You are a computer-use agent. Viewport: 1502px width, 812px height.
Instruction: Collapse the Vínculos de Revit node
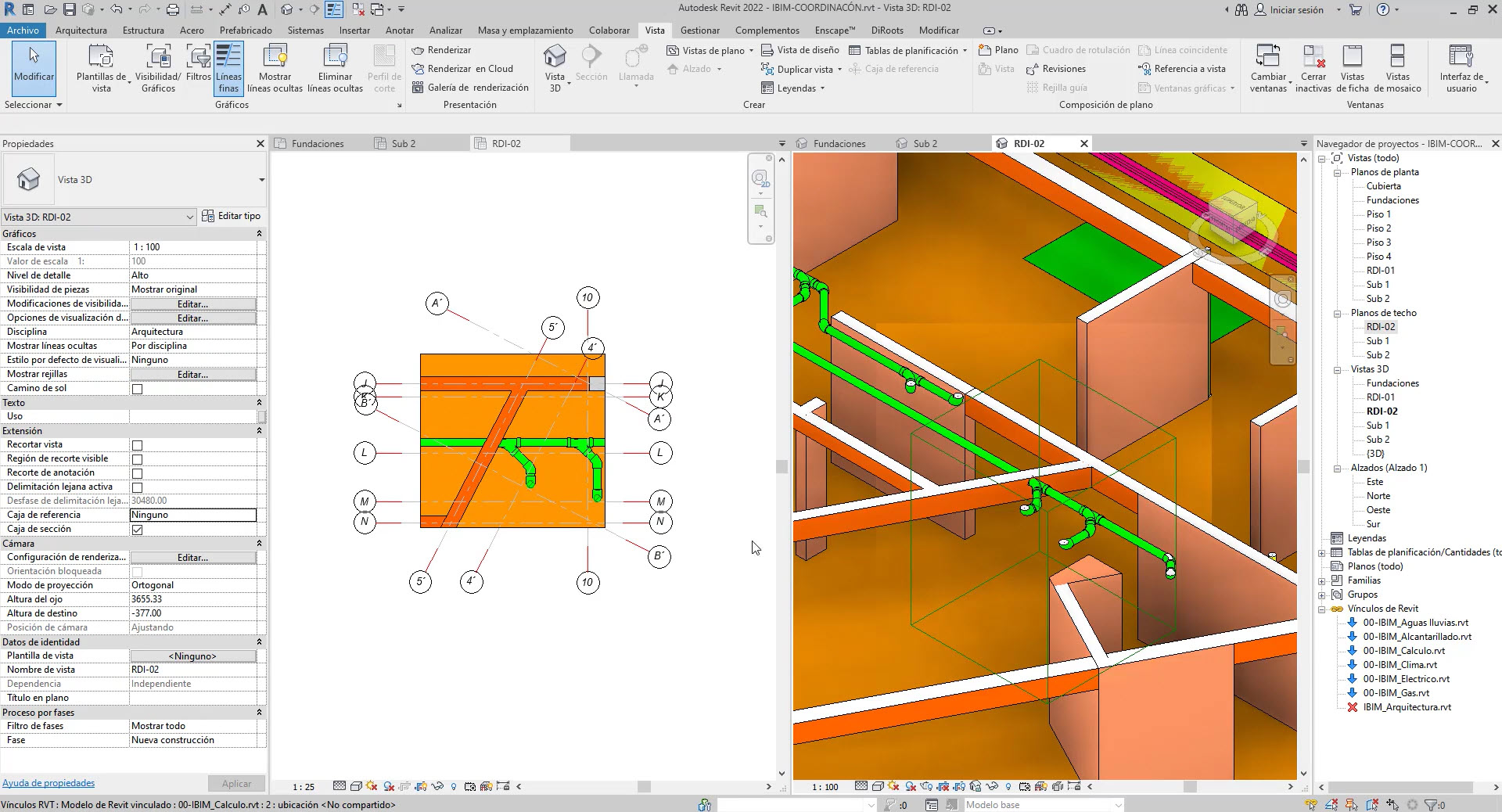pos(1322,609)
